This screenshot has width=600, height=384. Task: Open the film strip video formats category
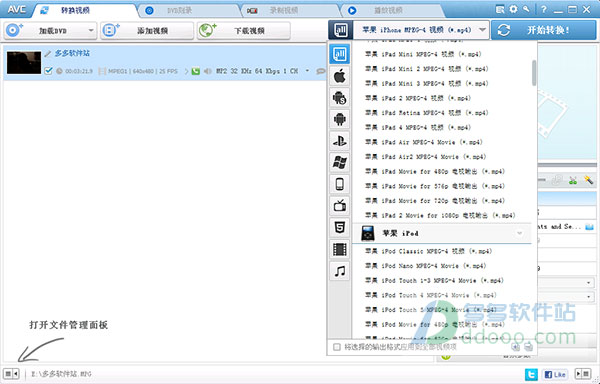pyautogui.click(x=339, y=249)
